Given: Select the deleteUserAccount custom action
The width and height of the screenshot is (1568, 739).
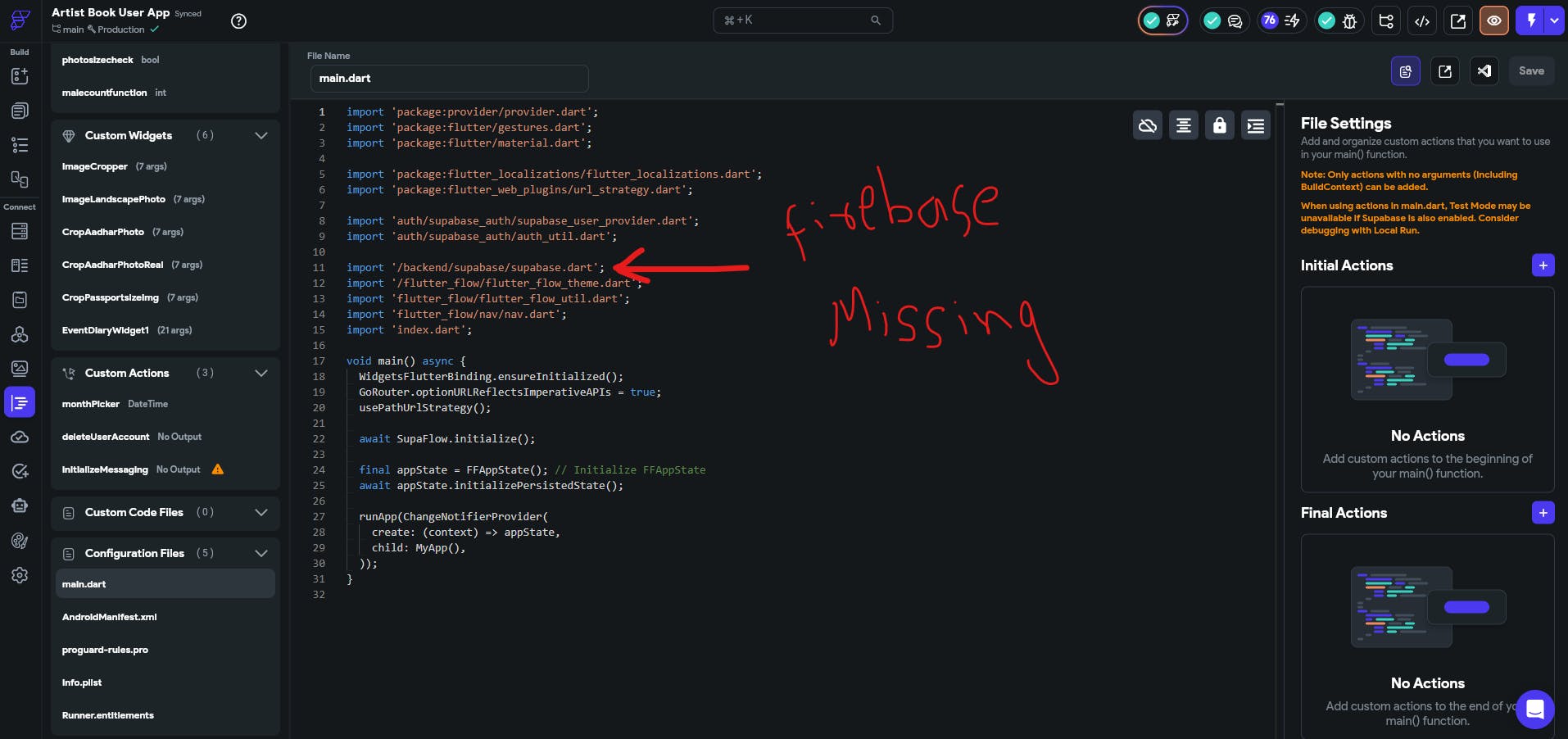Looking at the screenshot, I should (x=106, y=437).
